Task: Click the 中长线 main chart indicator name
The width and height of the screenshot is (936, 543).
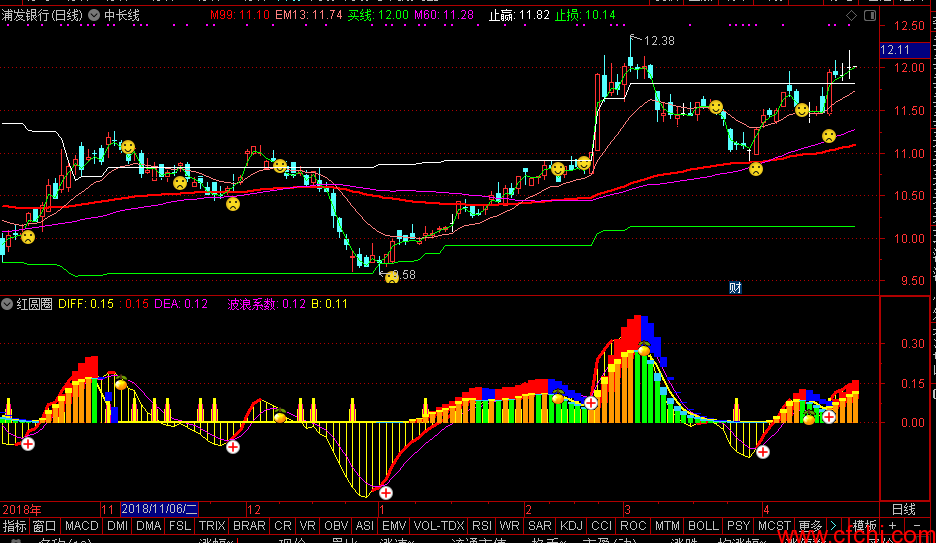Action: coord(122,15)
